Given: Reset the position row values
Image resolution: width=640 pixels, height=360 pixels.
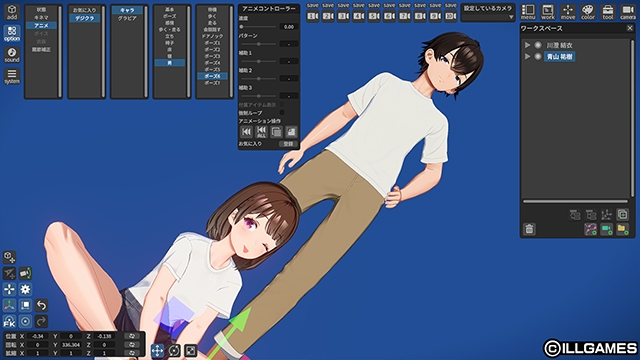Looking at the screenshot, I should click(132, 336).
